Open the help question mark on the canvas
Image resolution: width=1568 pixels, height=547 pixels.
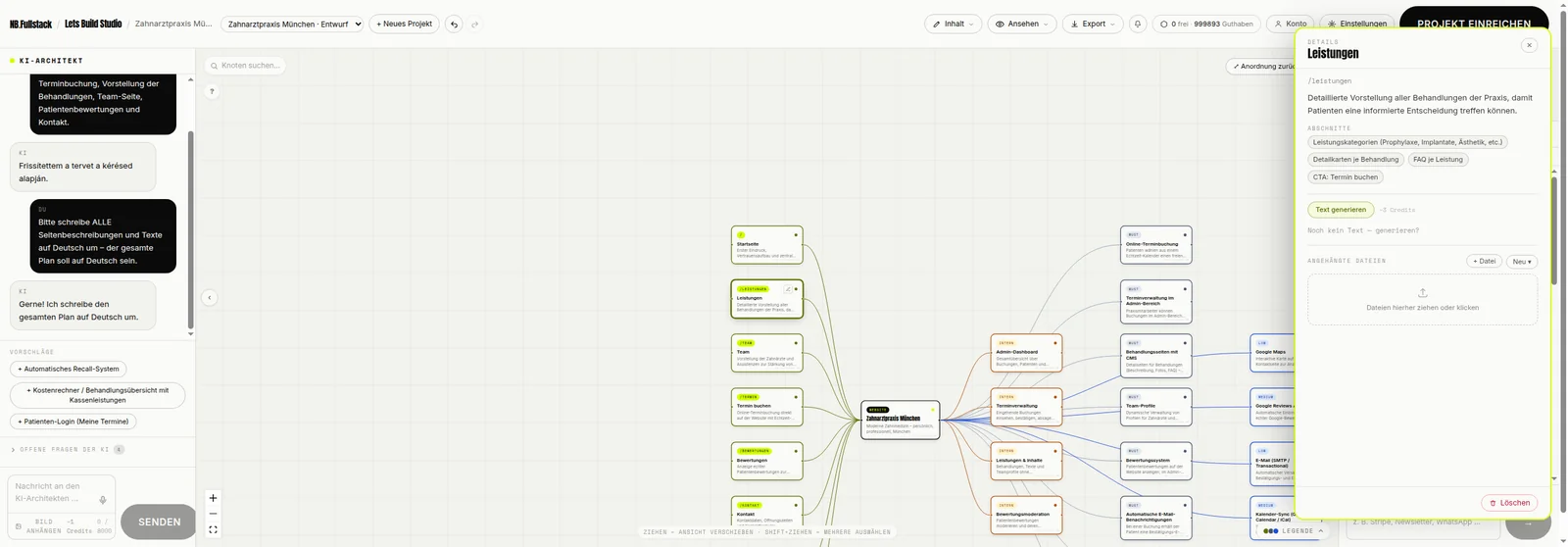212,91
